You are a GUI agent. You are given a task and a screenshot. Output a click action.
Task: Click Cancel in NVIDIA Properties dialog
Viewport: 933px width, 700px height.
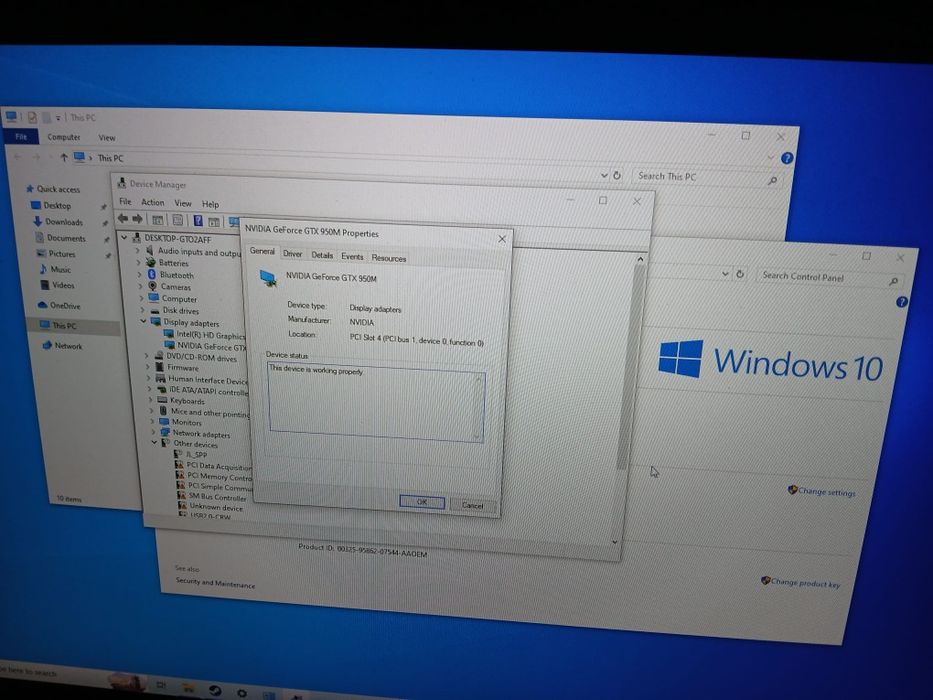click(x=472, y=505)
